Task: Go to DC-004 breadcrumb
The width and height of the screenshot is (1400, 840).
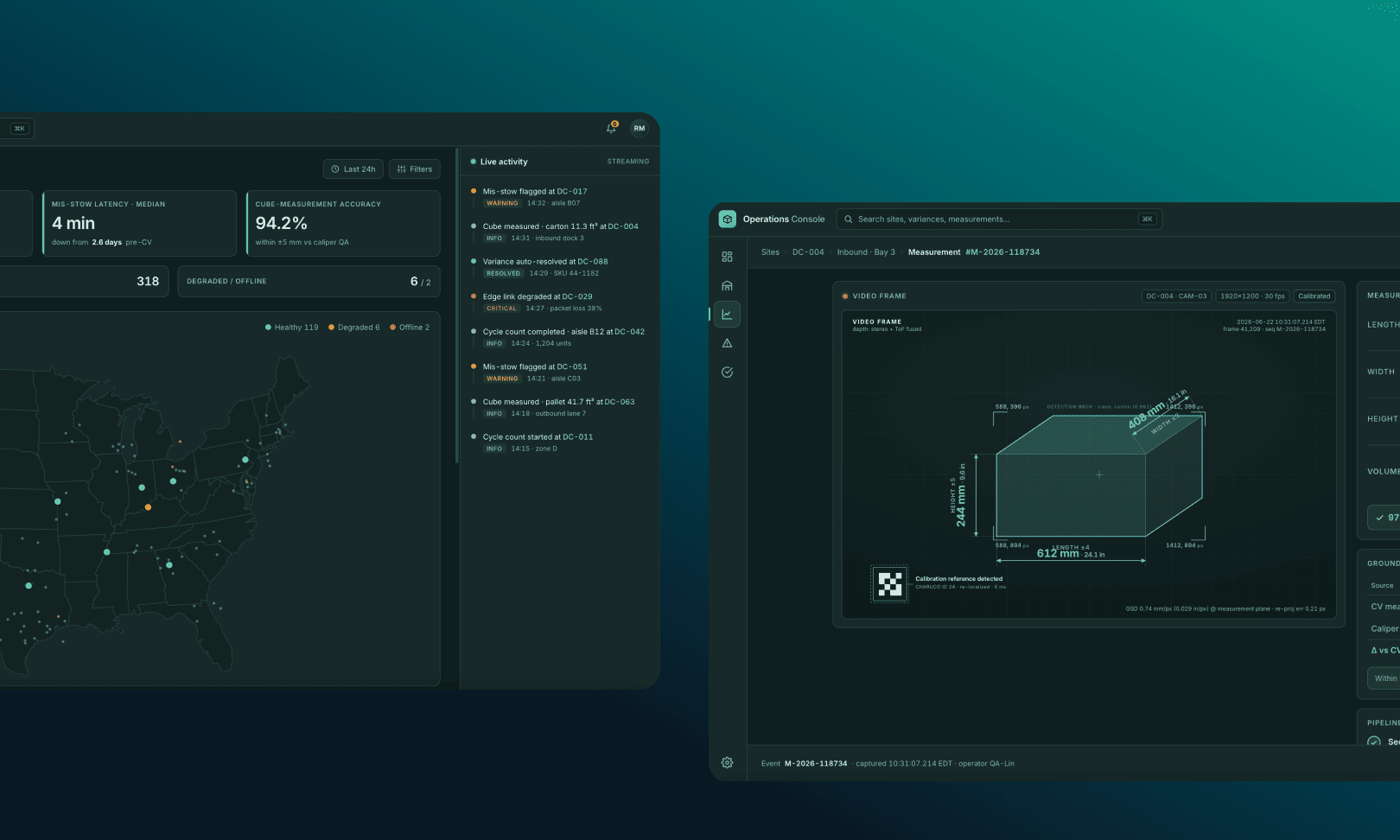Action: coord(808,252)
